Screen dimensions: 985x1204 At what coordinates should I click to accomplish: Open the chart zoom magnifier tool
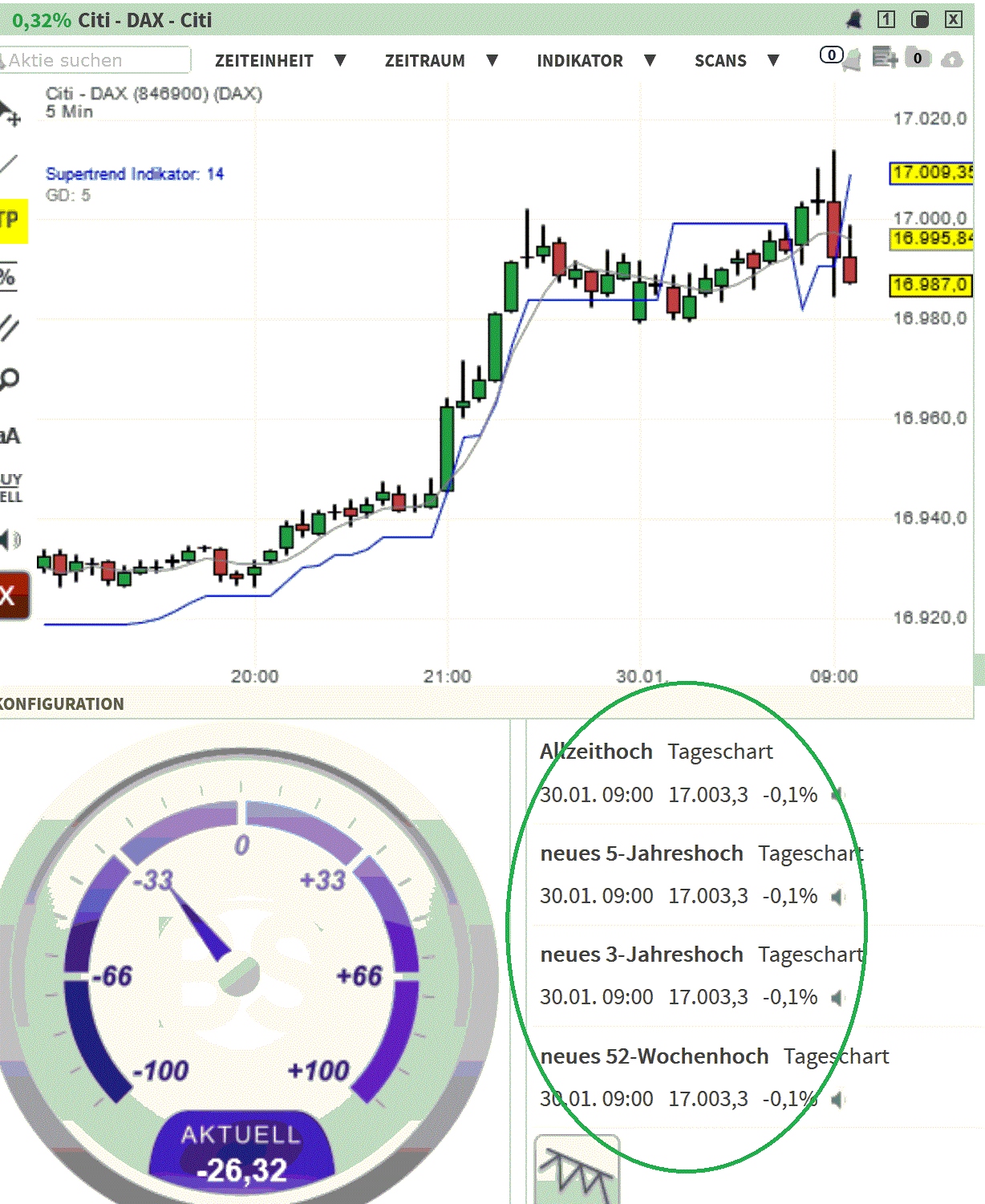point(9,375)
